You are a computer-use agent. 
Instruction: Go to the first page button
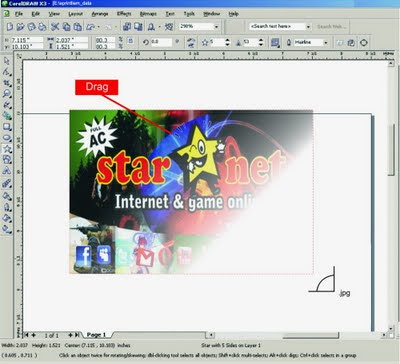coord(26,335)
